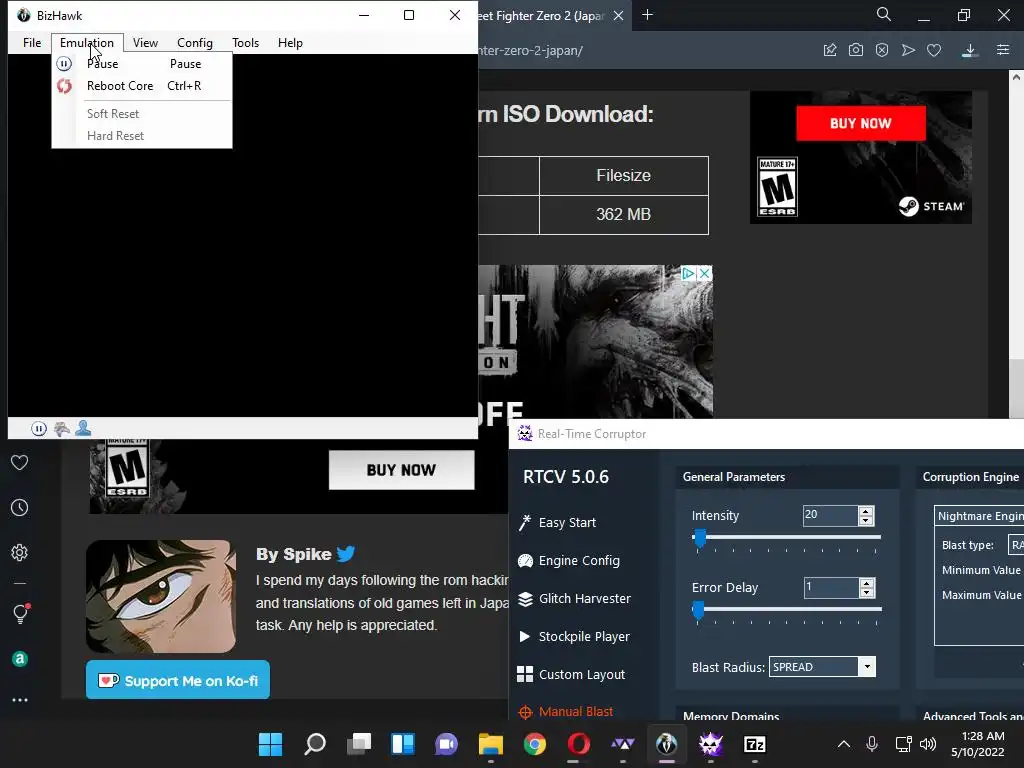Open Easy Start in RTCV sidebar
1024x768 pixels.
pos(557,522)
